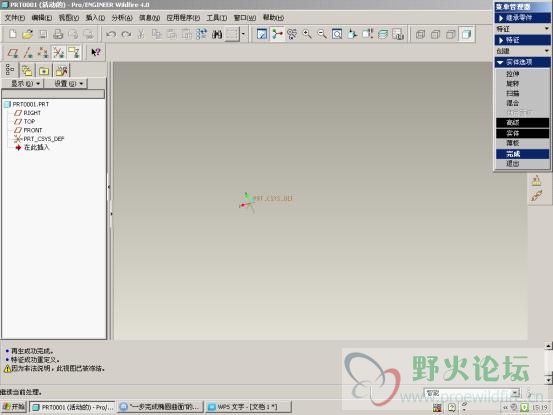This screenshot has width=553, height=415.
Task: Click the Zoom Out magnifier icon
Action: (322, 34)
